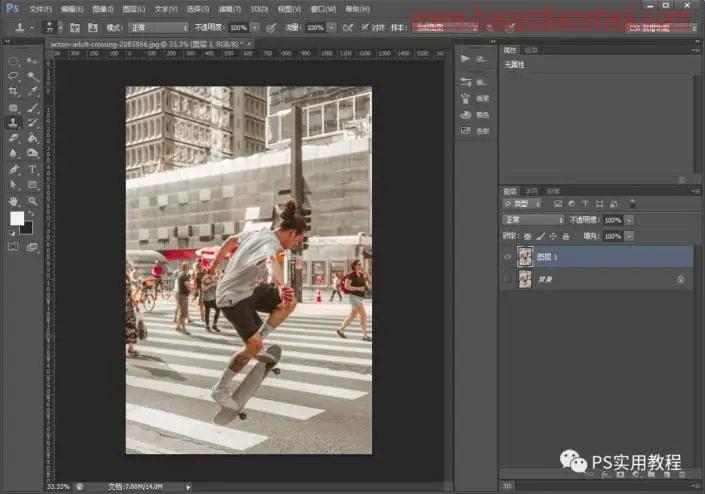The height and width of the screenshot is (494, 705).
Task: Toggle adjustment layer filter icon
Action: coord(572,204)
